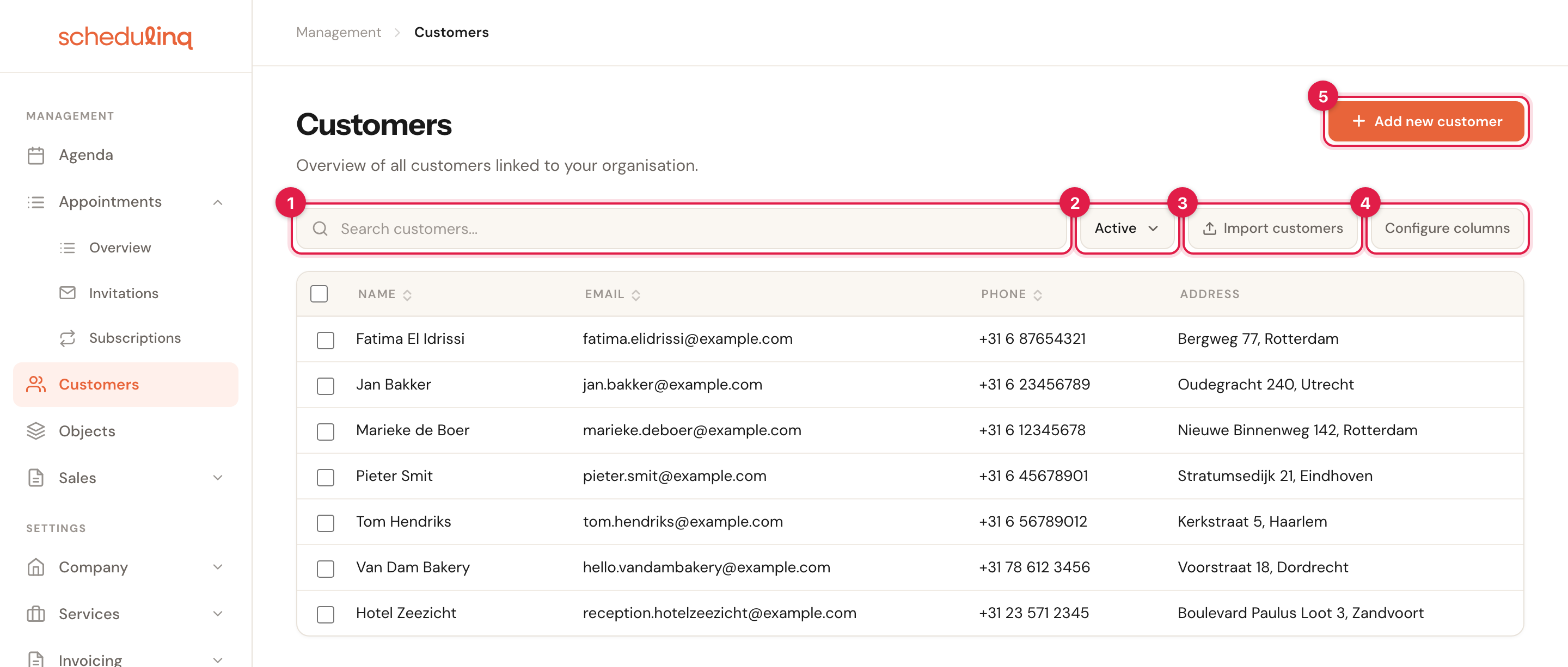Tick the Pieter Smit row checkbox
The image size is (1568, 667).
326,477
